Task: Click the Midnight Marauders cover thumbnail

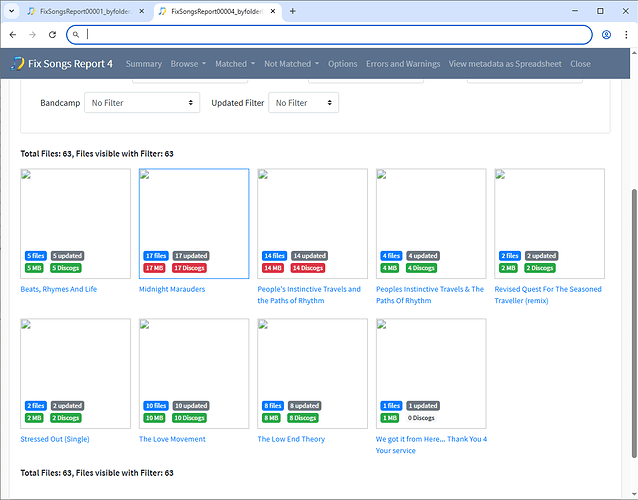Action: click(194, 224)
